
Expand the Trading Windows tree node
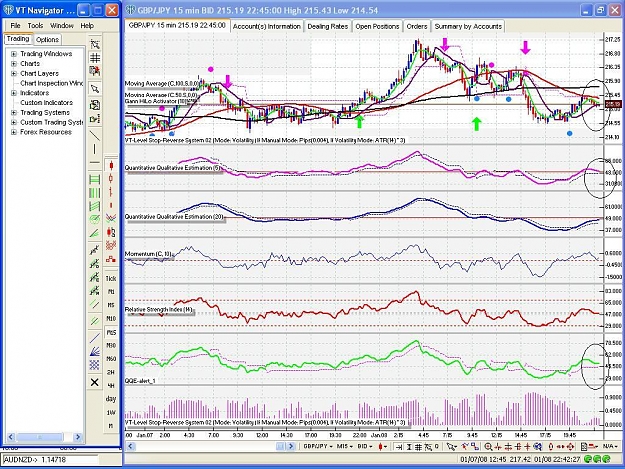point(14,54)
